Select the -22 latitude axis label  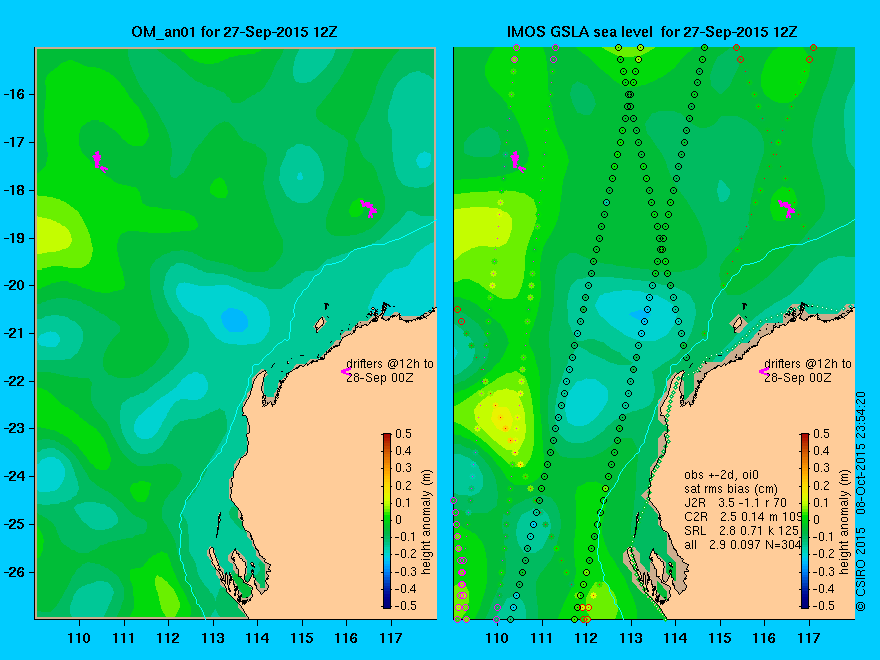click(x=16, y=381)
